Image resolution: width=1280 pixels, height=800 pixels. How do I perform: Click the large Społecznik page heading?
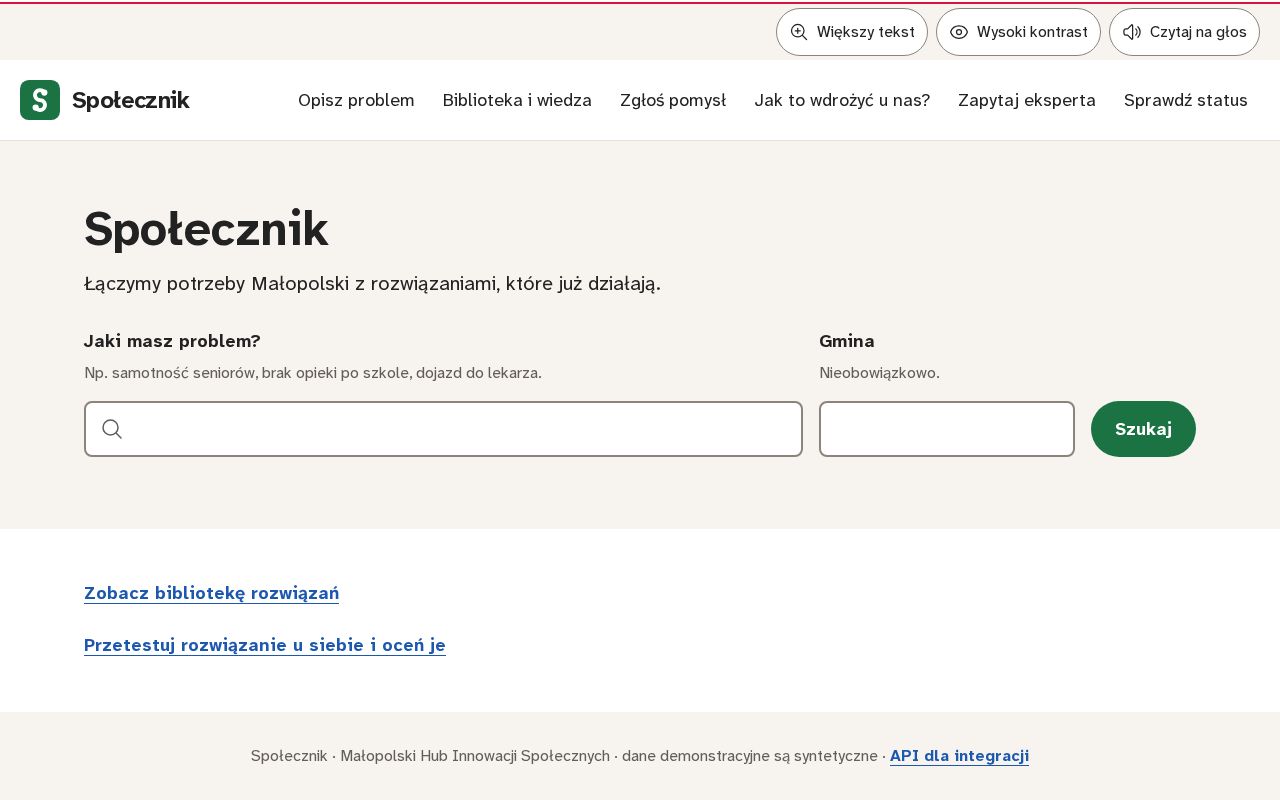point(206,229)
